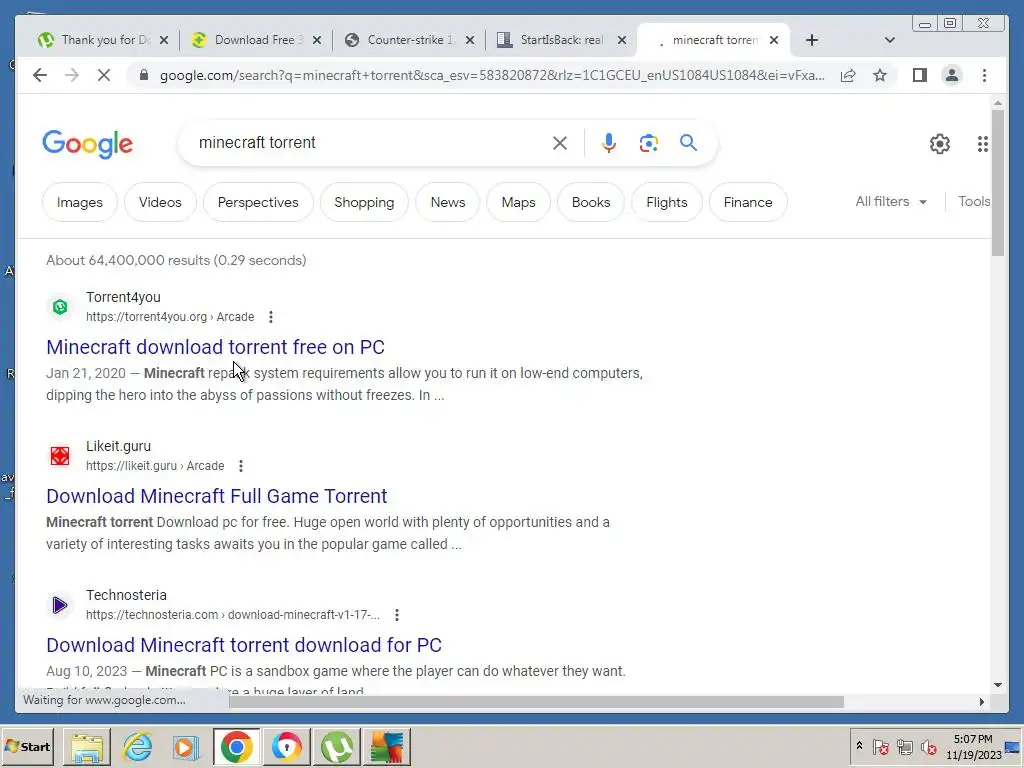Image resolution: width=1024 pixels, height=768 pixels.
Task: Open Windows Explorer from taskbar
Action: click(88, 746)
